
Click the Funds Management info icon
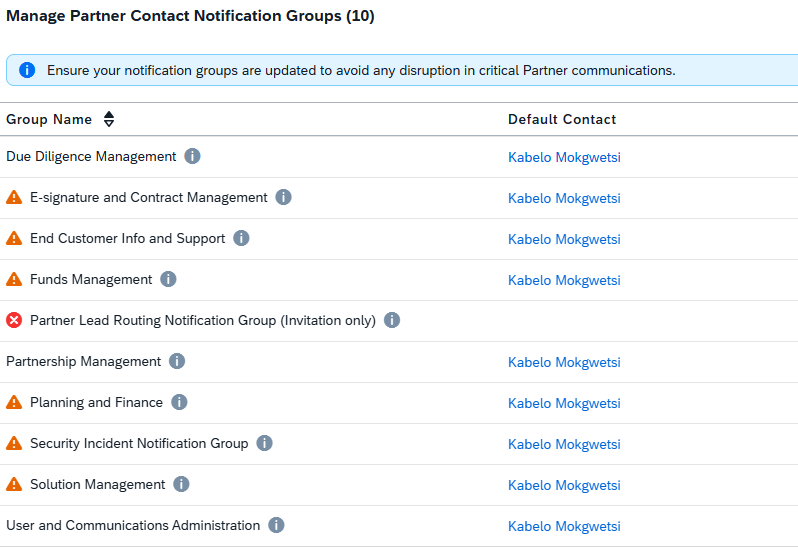[x=169, y=279]
